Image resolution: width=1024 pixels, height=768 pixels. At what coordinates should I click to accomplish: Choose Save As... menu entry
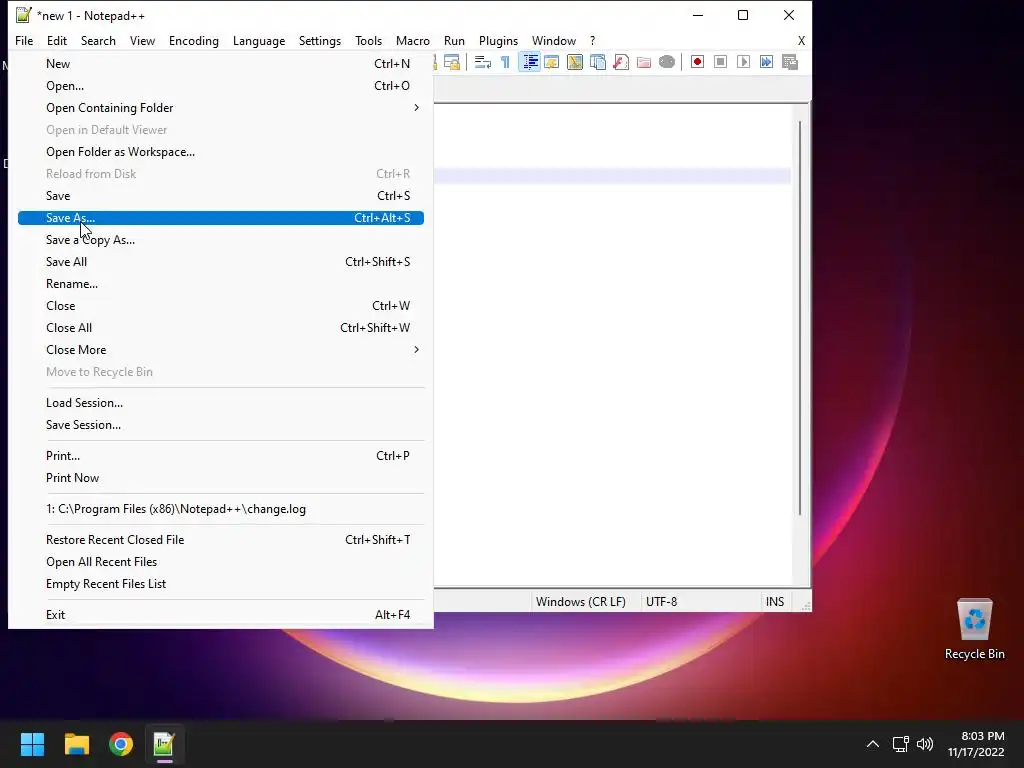pyautogui.click(x=221, y=217)
